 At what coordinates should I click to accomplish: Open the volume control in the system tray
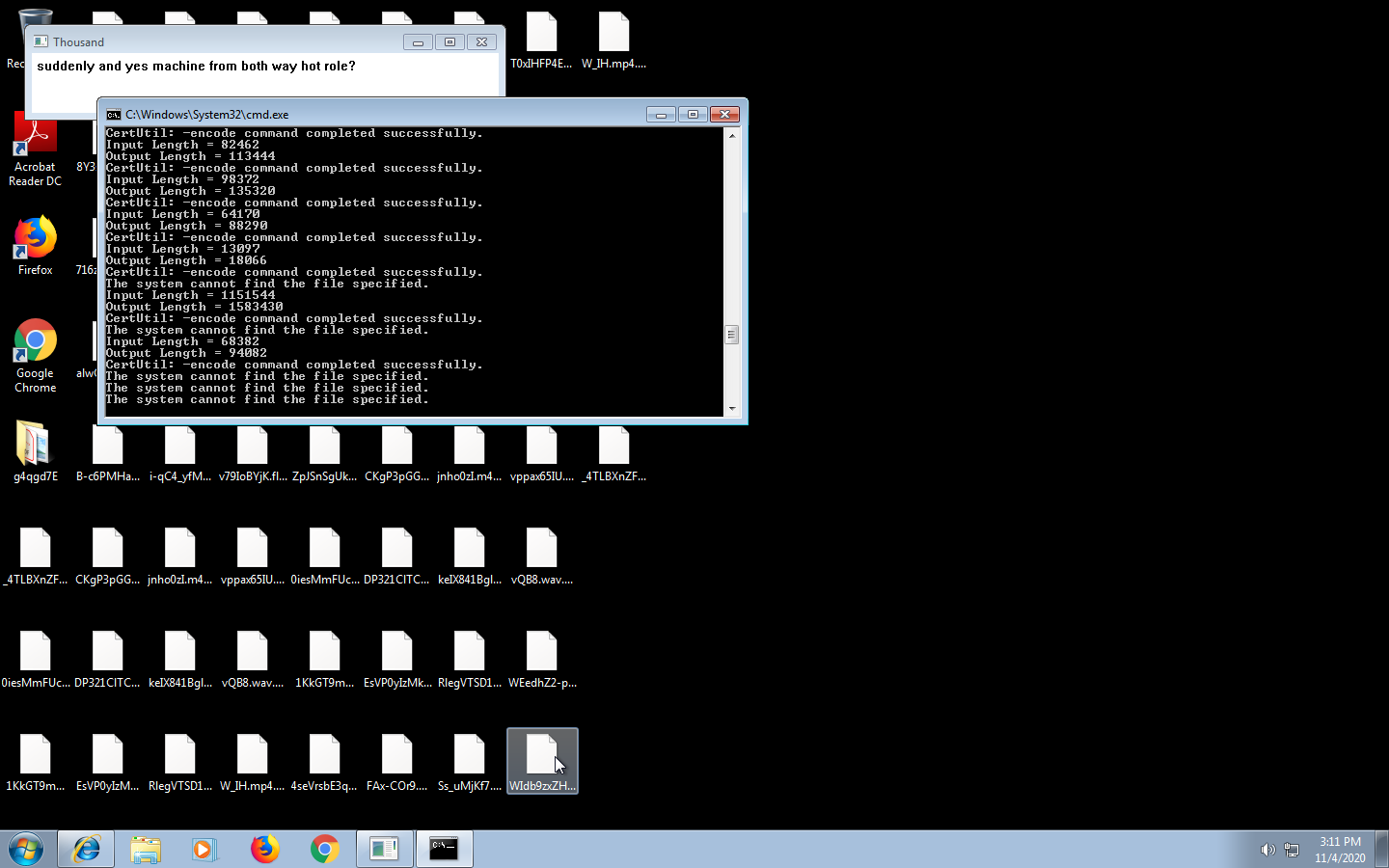tap(1267, 850)
